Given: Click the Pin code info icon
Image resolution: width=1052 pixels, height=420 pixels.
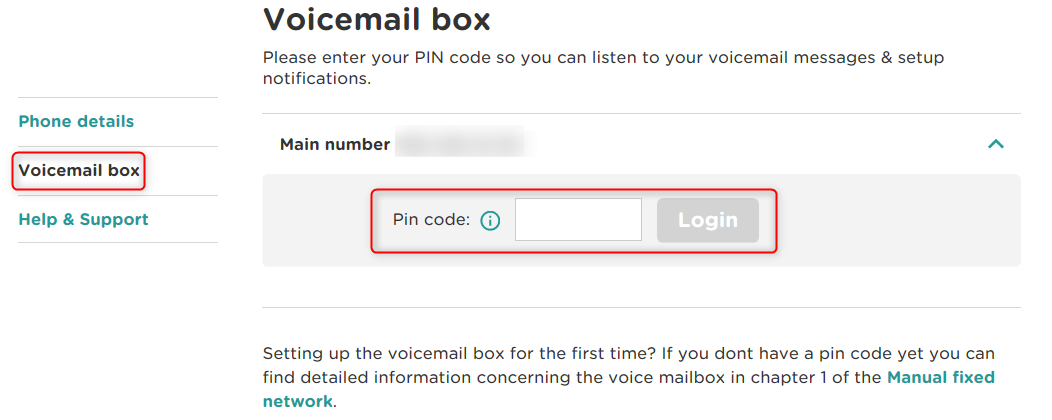Looking at the screenshot, I should pos(490,221).
